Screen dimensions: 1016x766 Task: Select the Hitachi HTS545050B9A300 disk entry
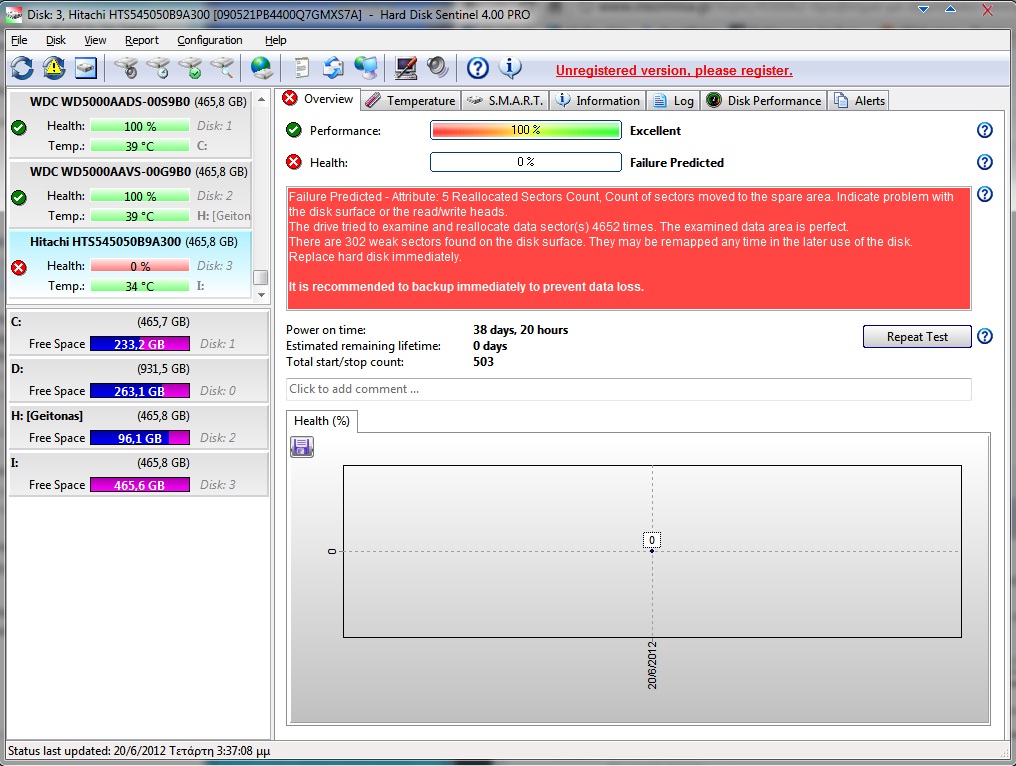pyautogui.click(x=130, y=264)
